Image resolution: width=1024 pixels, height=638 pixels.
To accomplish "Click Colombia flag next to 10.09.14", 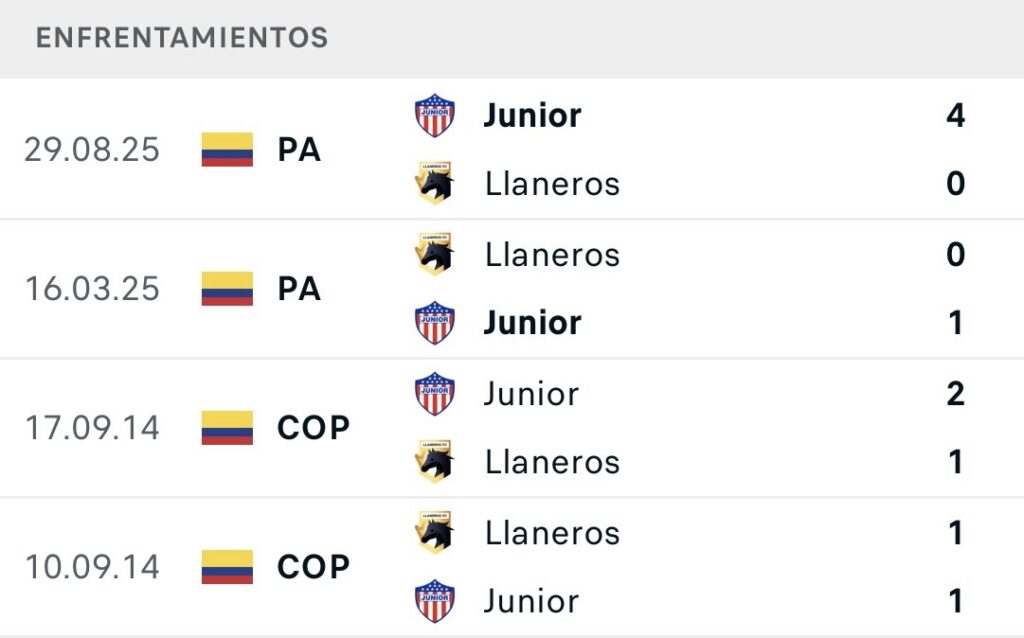I will (x=227, y=567).
